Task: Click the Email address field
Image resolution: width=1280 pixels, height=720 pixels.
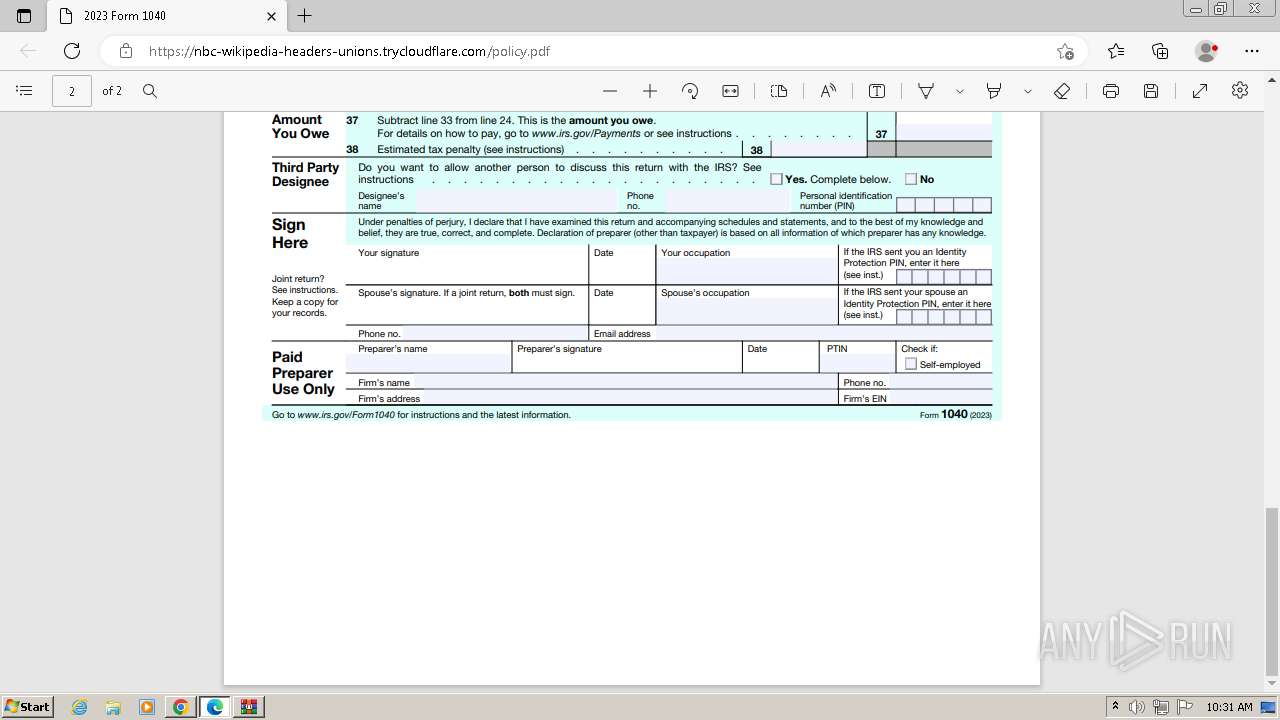Action: [x=821, y=333]
